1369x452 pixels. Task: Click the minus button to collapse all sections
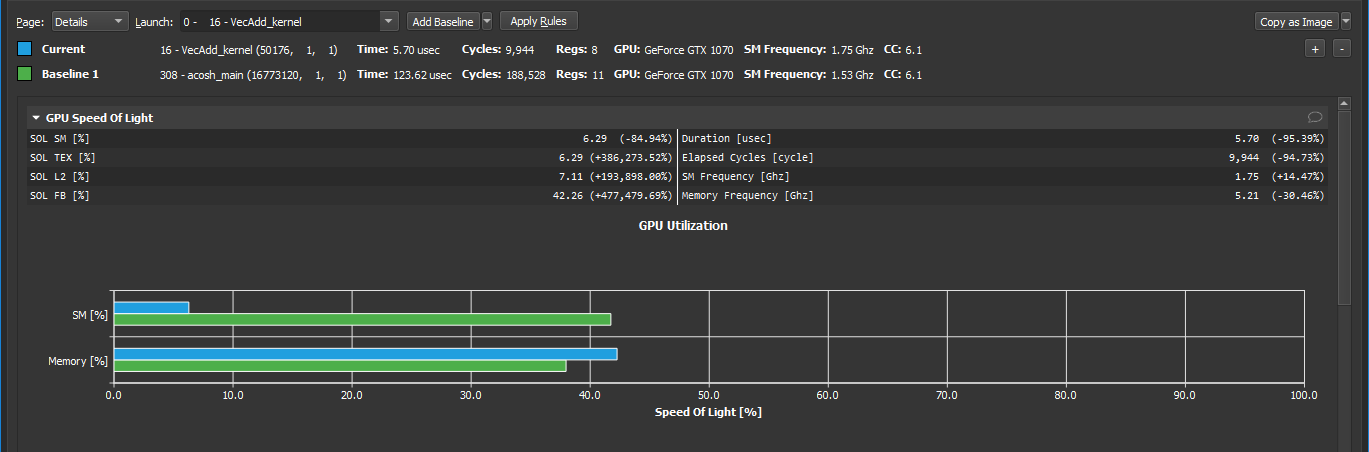pyautogui.click(x=1341, y=49)
